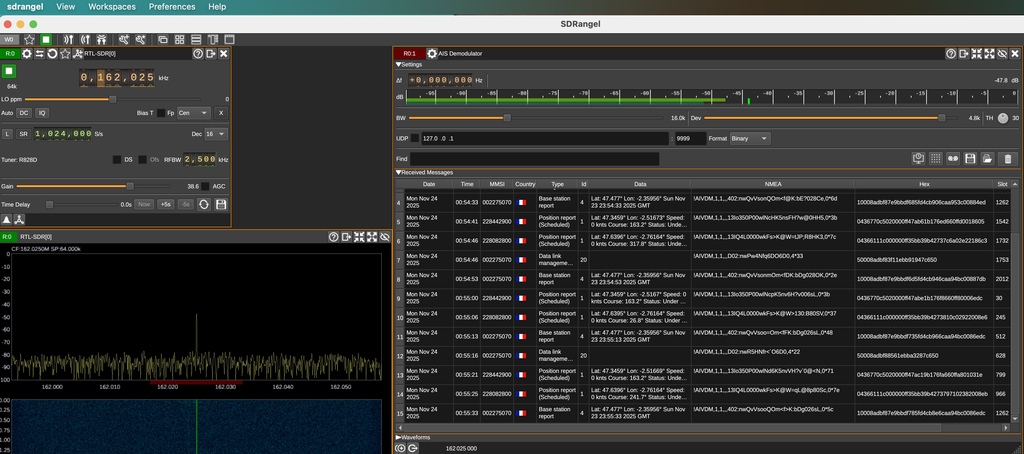Click the +5s time delay button
Screen dimensions: 1024x454
point(166,204)
